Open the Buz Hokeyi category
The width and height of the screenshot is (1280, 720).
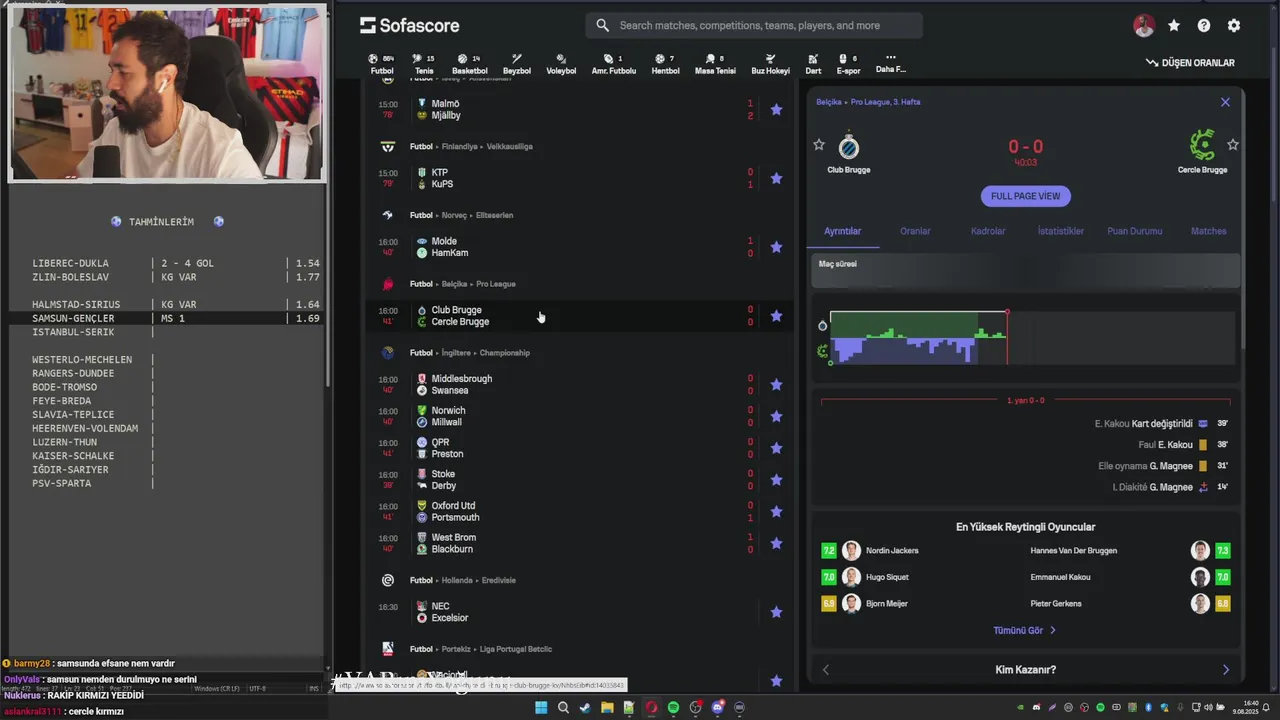pos(770,64)
